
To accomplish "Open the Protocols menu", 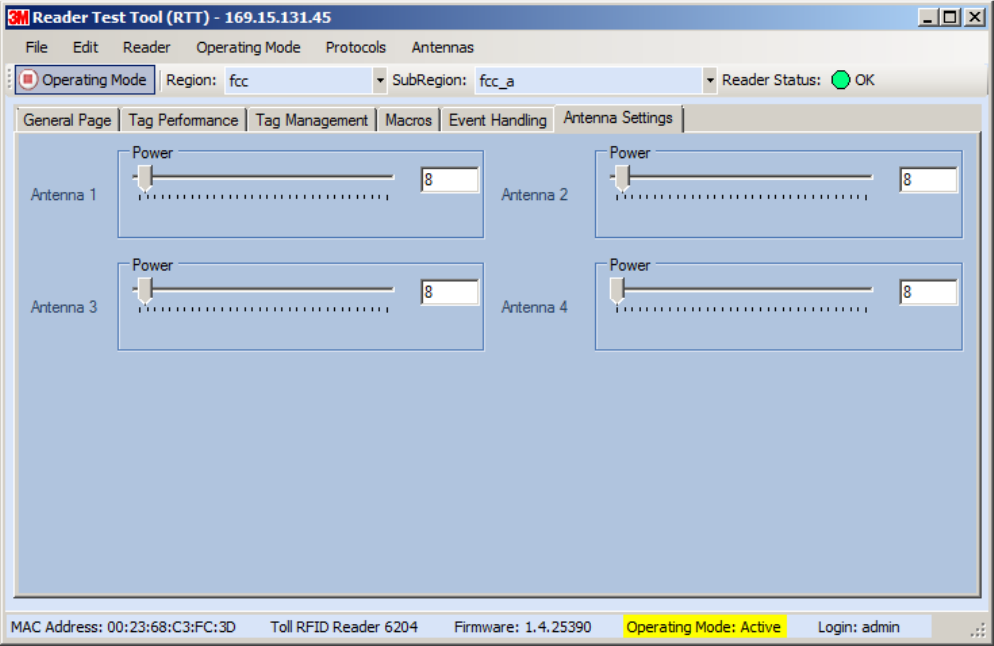I will point(356,48).
